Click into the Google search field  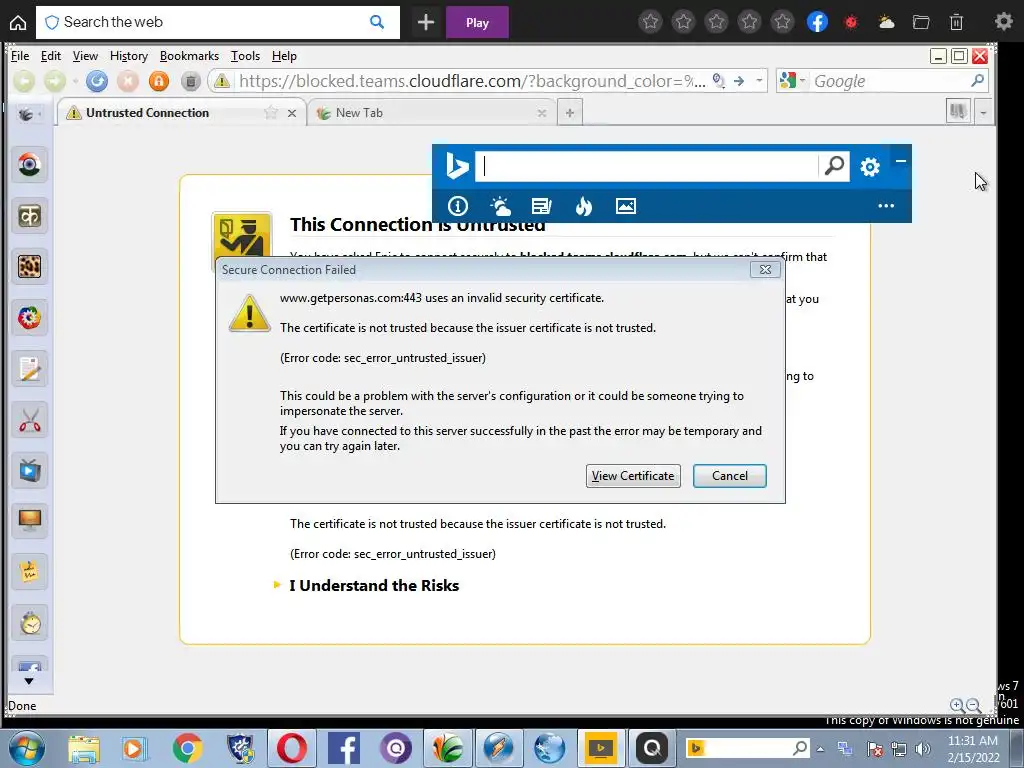coord(888,81)
